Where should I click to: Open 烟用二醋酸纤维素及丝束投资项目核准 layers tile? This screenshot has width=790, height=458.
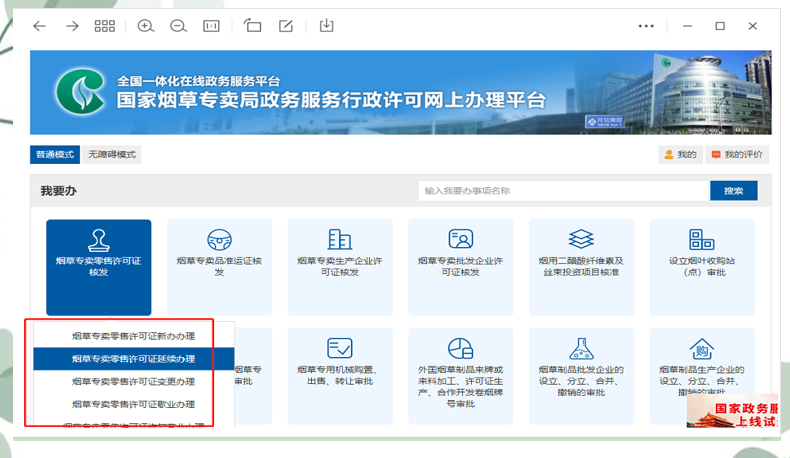click(x=581, y=267)
